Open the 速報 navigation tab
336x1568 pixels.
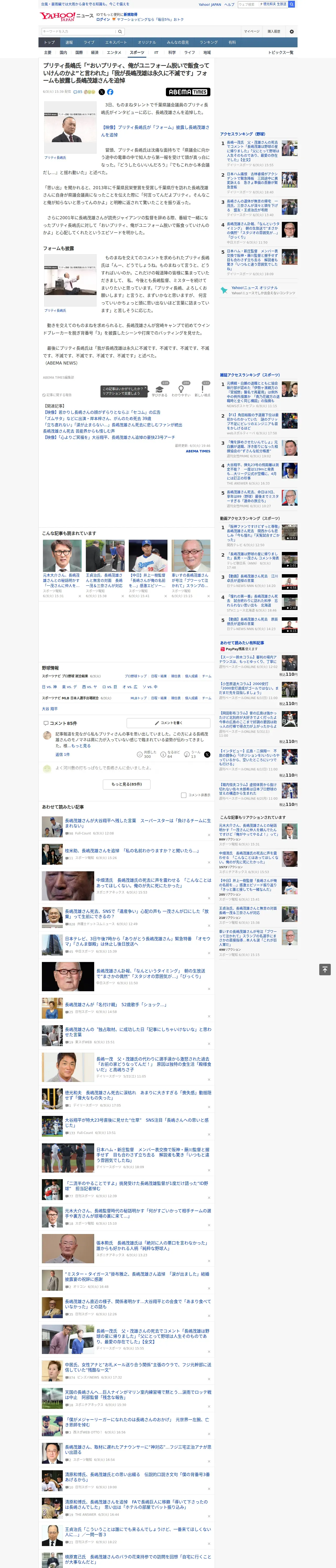click(69, 43)
